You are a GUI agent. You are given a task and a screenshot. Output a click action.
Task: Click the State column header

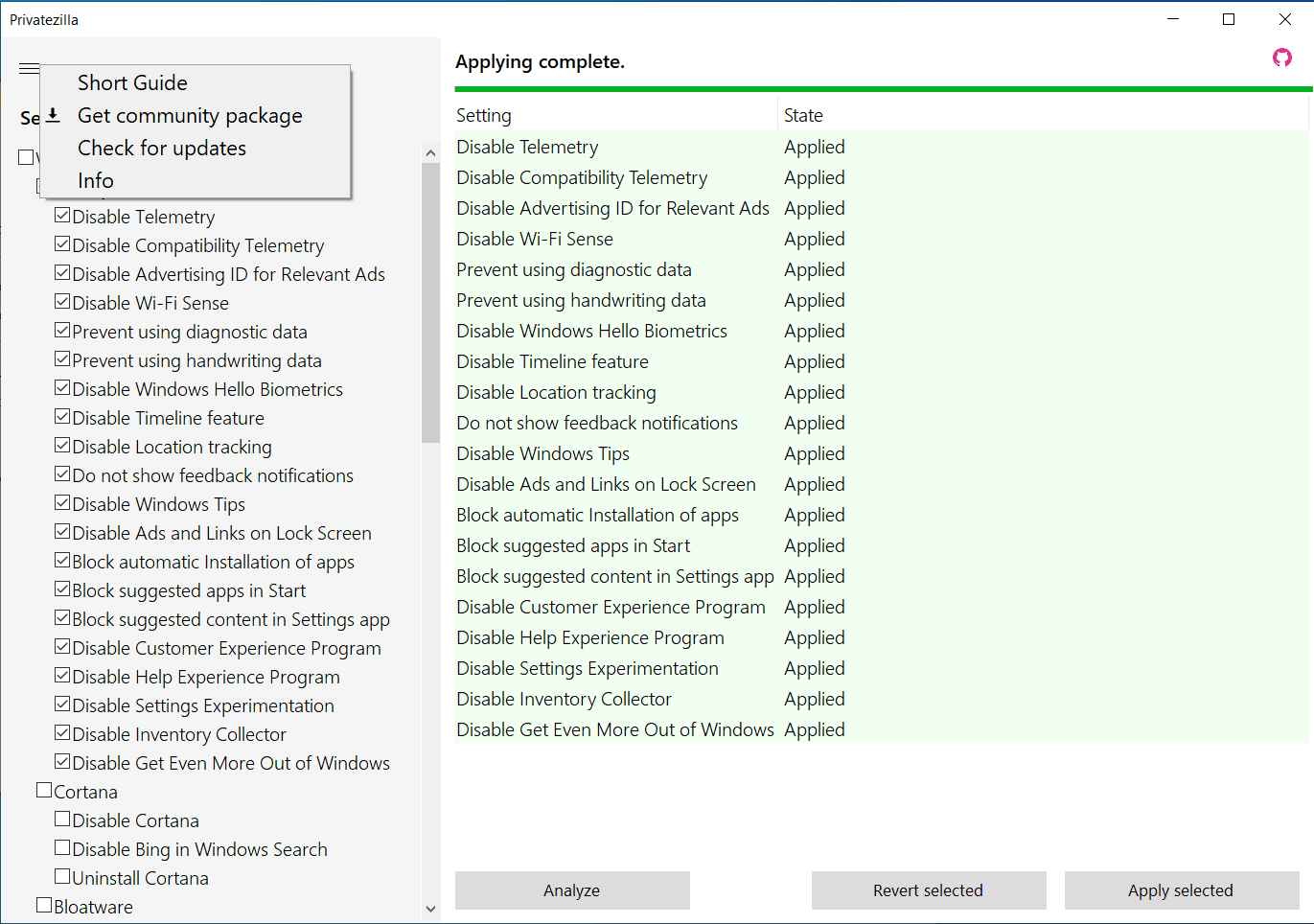tap(803, 116)
